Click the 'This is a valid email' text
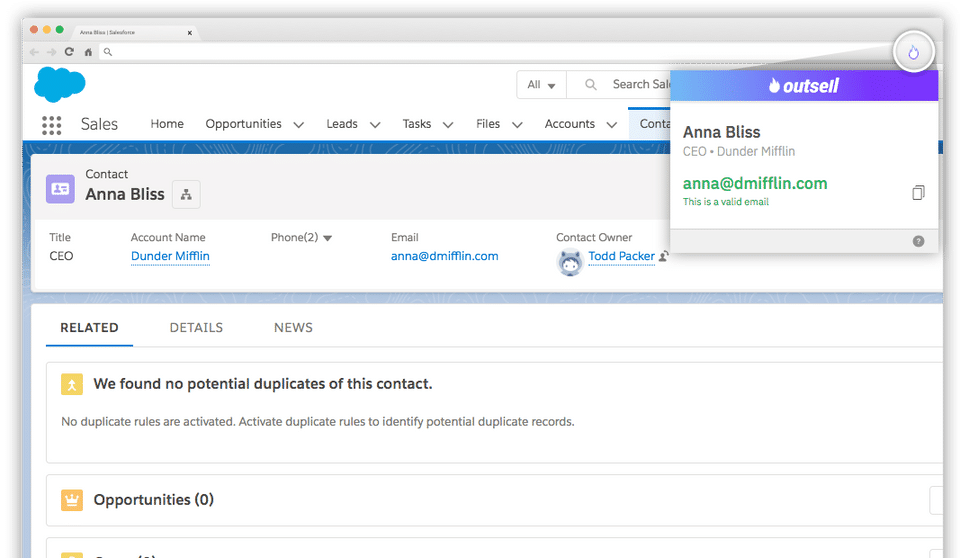The width and height of the screenshot is (960, 558). coord(726,202)
